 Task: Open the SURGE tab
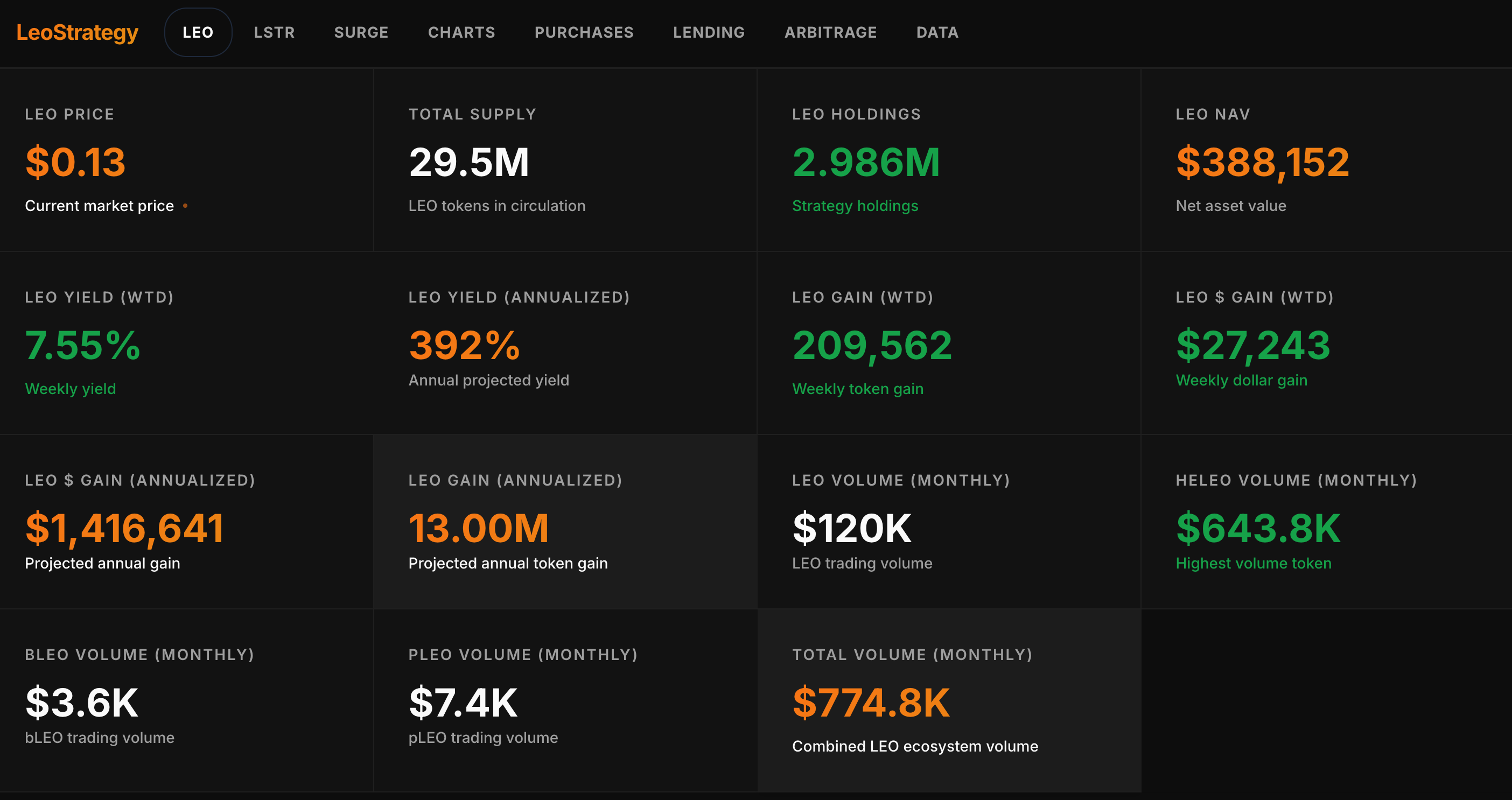point(361,32)
